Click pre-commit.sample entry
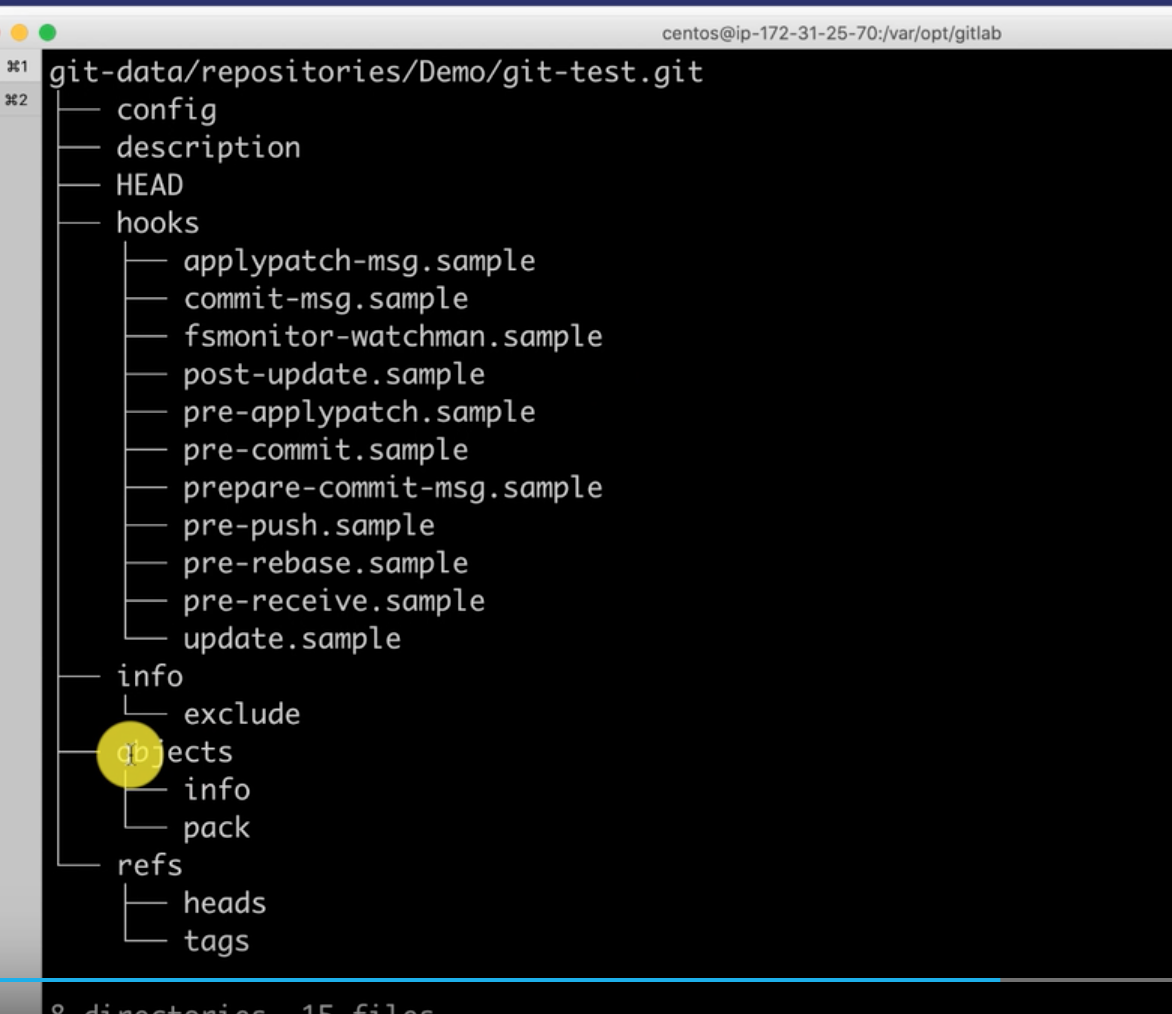Image resolution: width=1172 pixels, height=1014 pixels. (x=326, y=450)
